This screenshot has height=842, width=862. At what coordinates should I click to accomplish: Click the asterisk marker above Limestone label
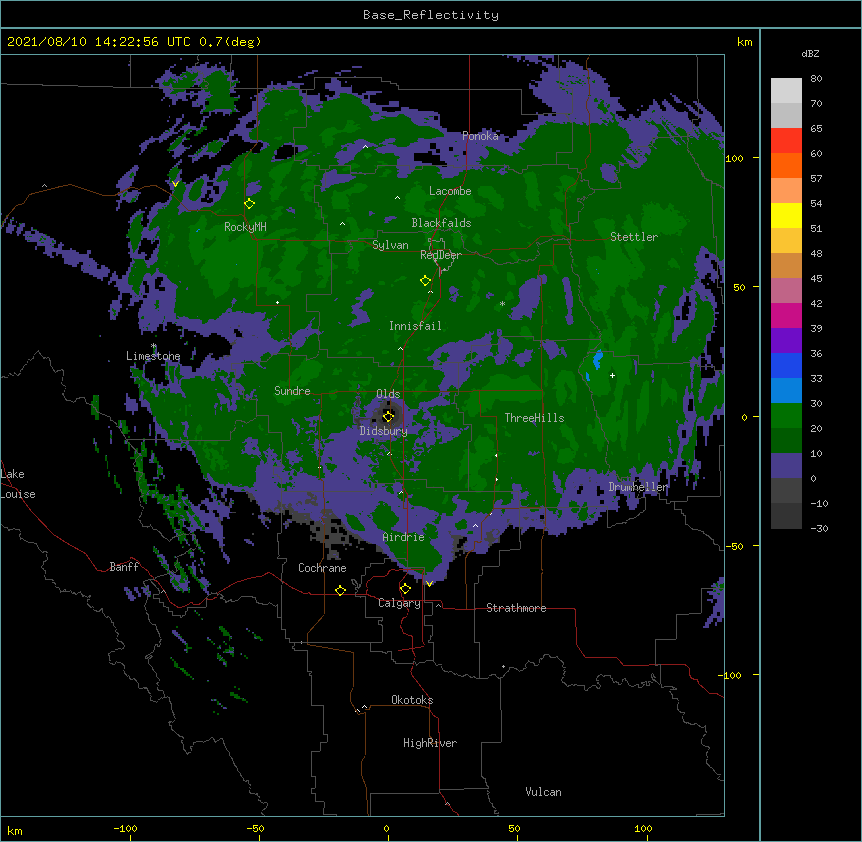click(x=153, y=346)
